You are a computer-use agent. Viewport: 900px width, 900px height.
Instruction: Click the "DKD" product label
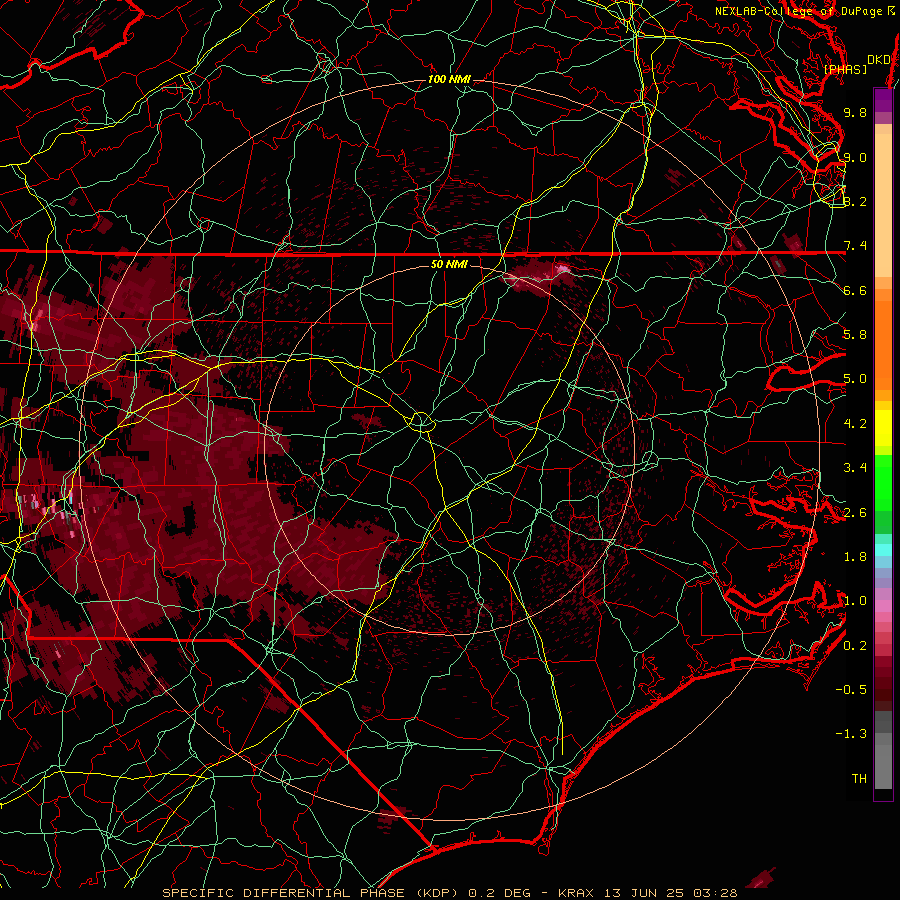[x=878, y=60]
